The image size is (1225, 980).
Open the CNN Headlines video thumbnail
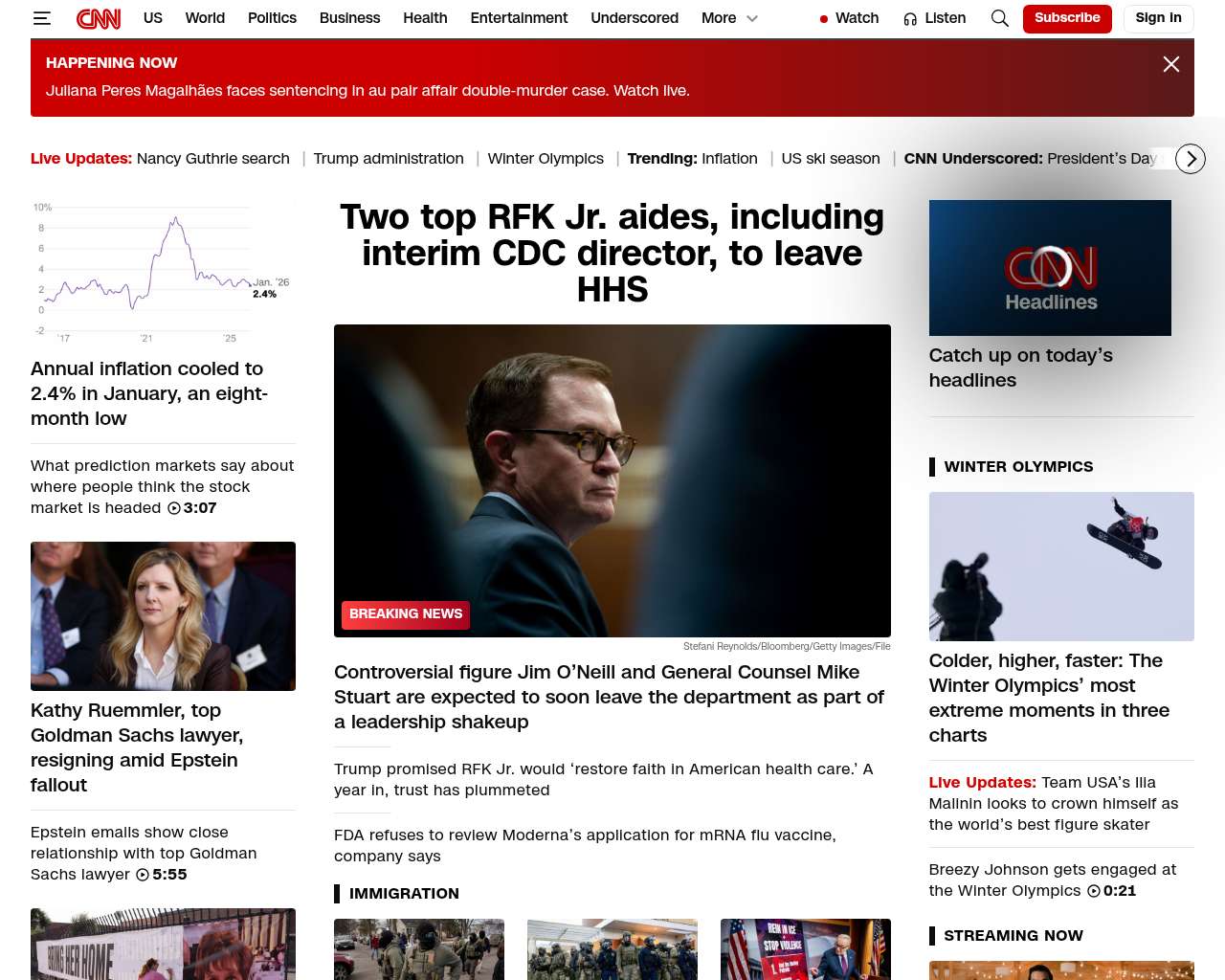pos(1050,268)
